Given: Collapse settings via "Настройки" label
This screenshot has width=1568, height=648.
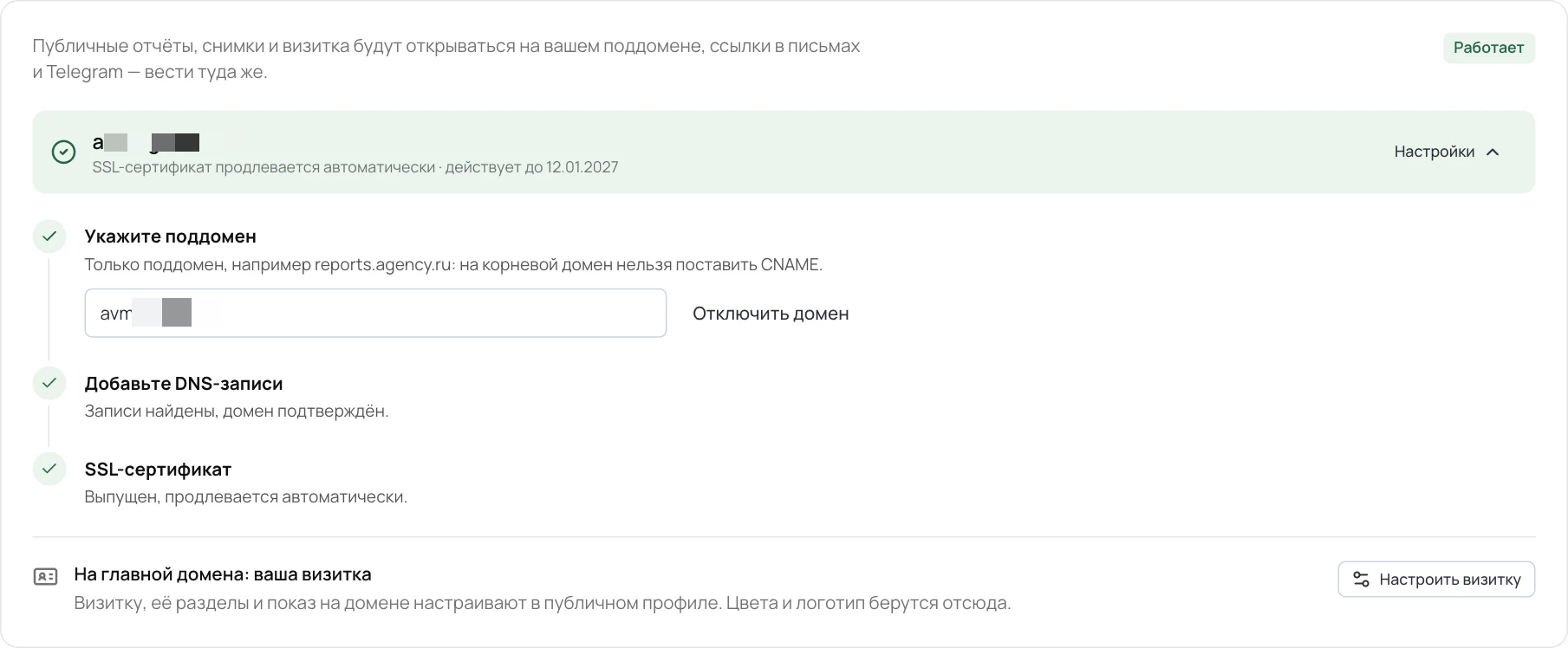Looking at the screenshot, I should click(1434, 152).
